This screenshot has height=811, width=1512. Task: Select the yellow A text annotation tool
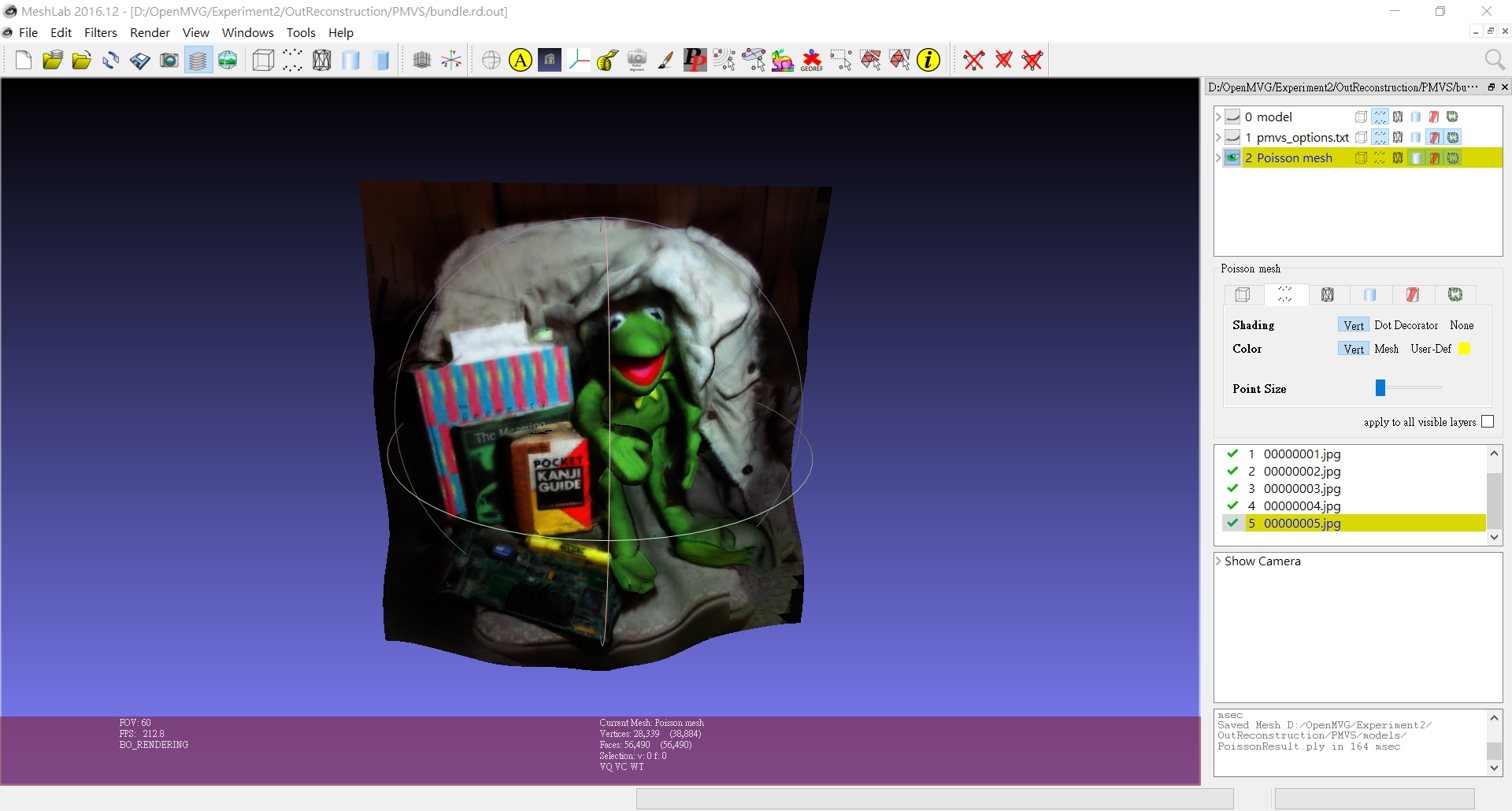point(520,60)
